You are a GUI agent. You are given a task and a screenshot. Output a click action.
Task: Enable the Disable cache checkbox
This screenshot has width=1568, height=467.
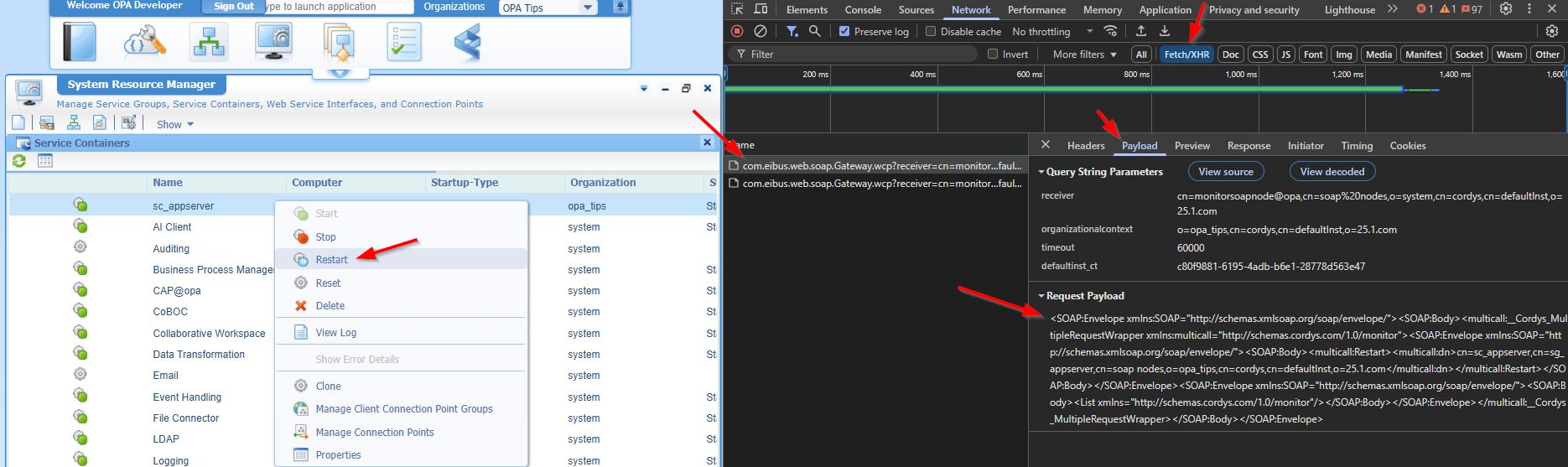click(x=931, y=32)
